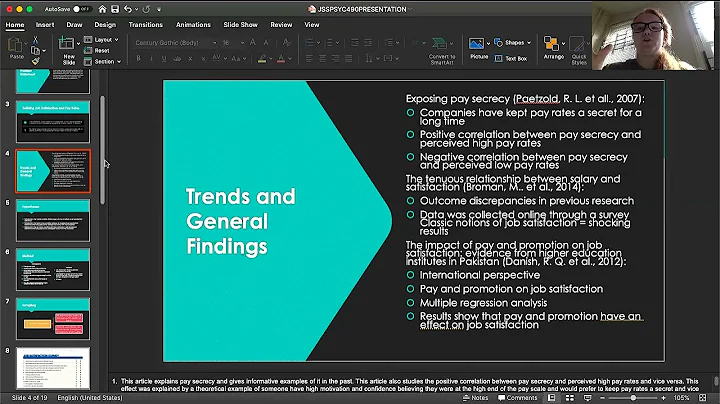Open the Section dropdown

[103, 62]
